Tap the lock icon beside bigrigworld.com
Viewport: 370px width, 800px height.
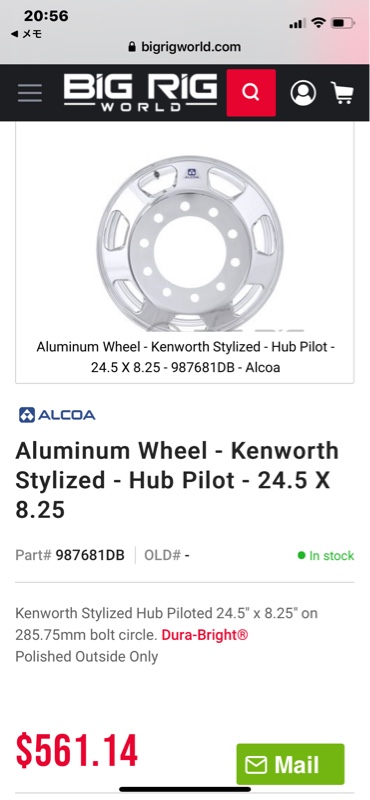pos(132,47)
